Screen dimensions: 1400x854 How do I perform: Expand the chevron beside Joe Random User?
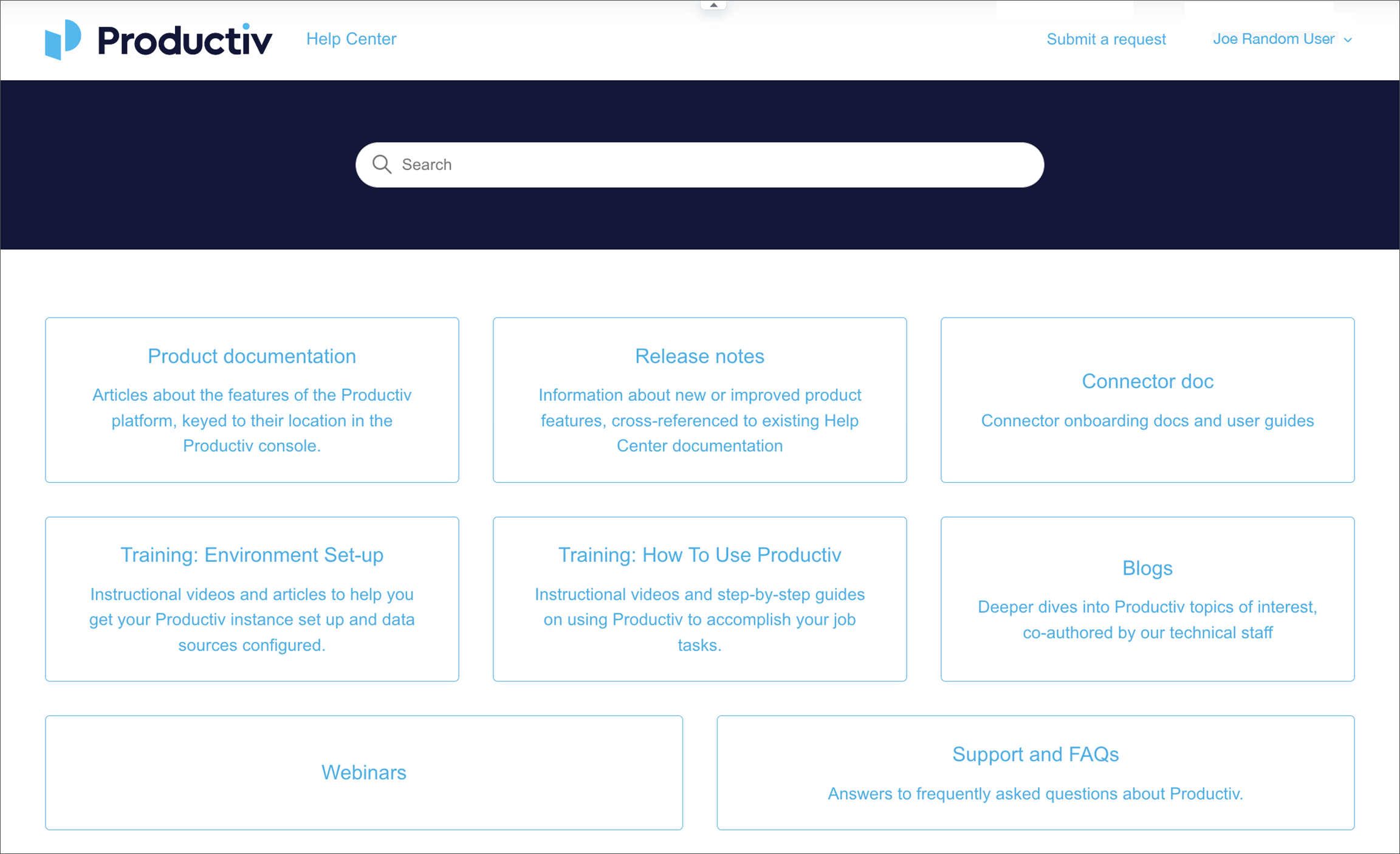pyautogui.click(x=1348, y=40)
